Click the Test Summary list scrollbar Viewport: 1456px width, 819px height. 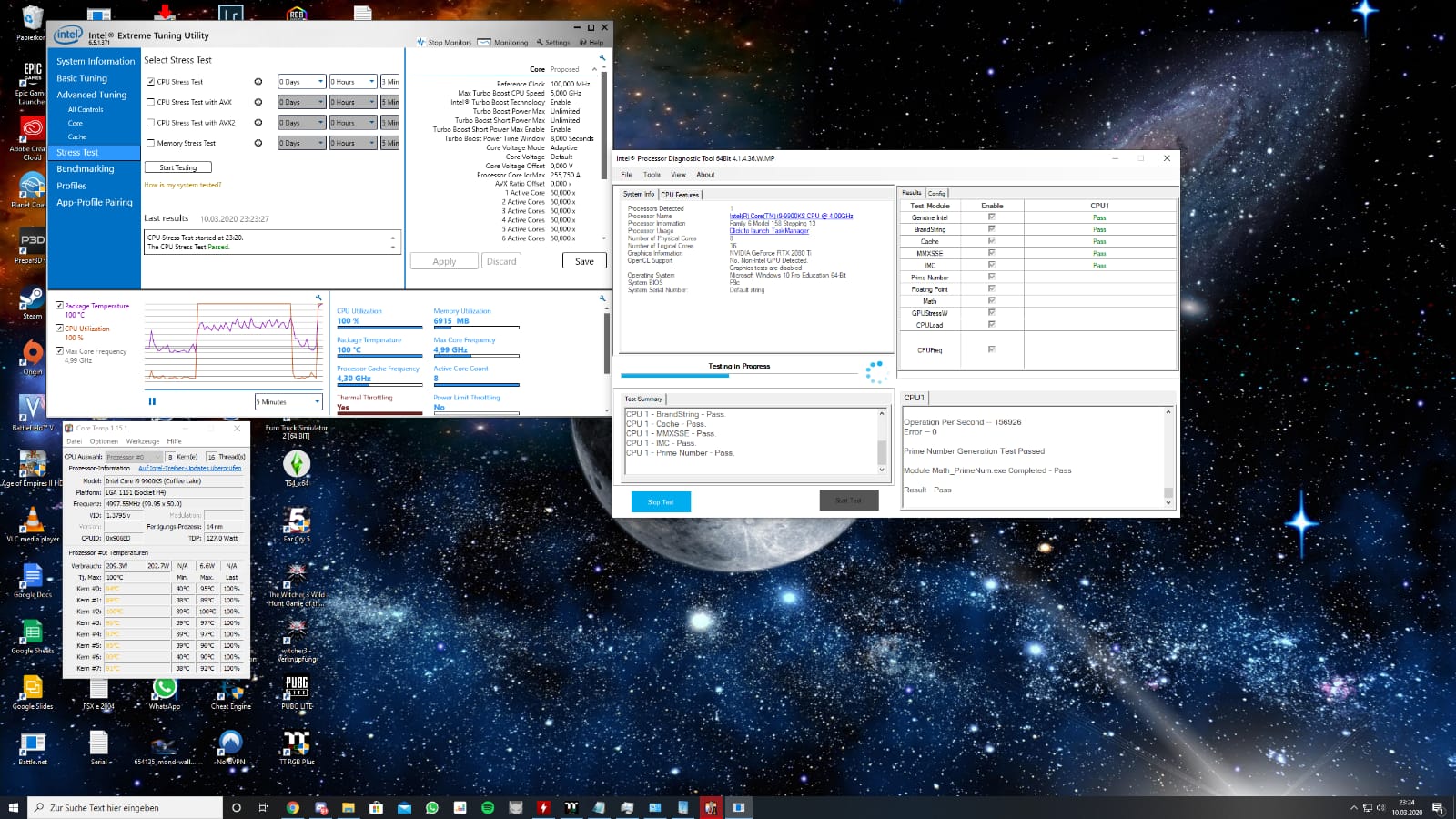coord(881,442)
